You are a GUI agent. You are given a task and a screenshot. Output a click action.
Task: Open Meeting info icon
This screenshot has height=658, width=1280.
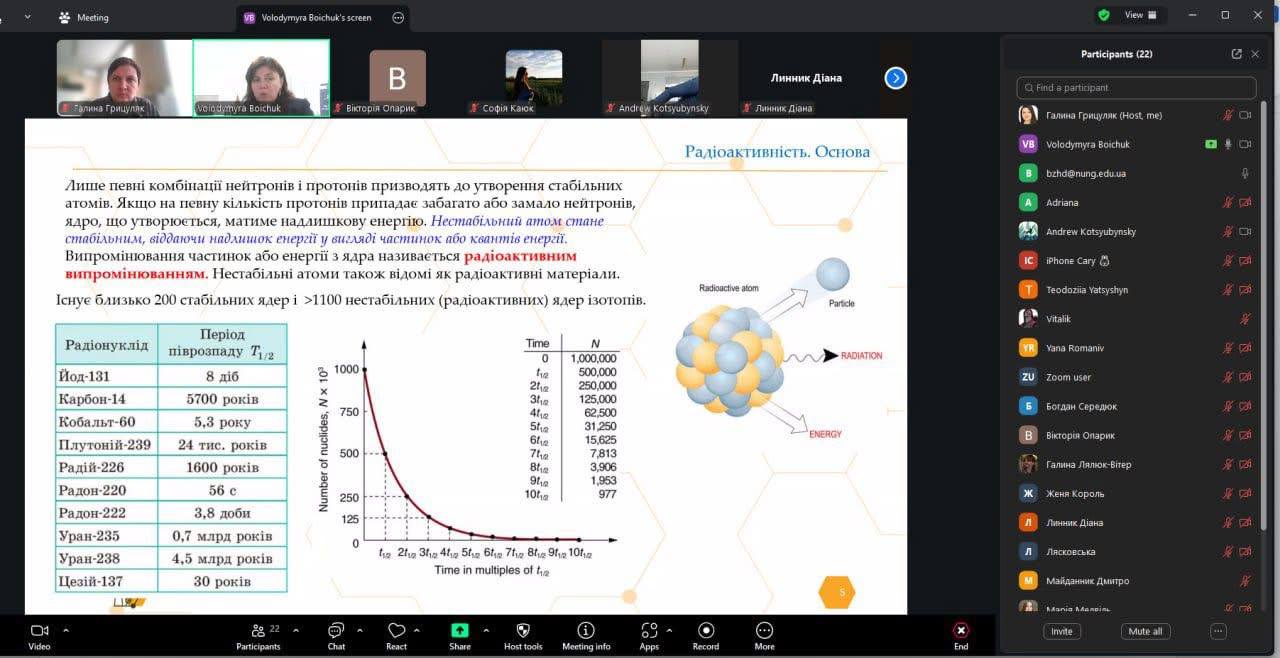(x=586, y=631)
